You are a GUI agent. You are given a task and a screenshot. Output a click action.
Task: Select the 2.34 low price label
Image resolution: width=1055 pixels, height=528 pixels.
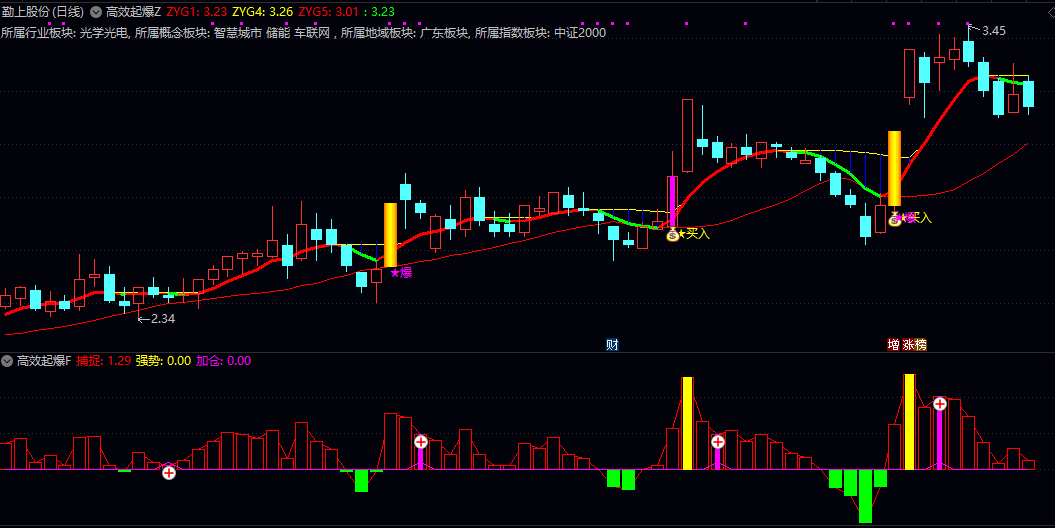click(163, 319)
